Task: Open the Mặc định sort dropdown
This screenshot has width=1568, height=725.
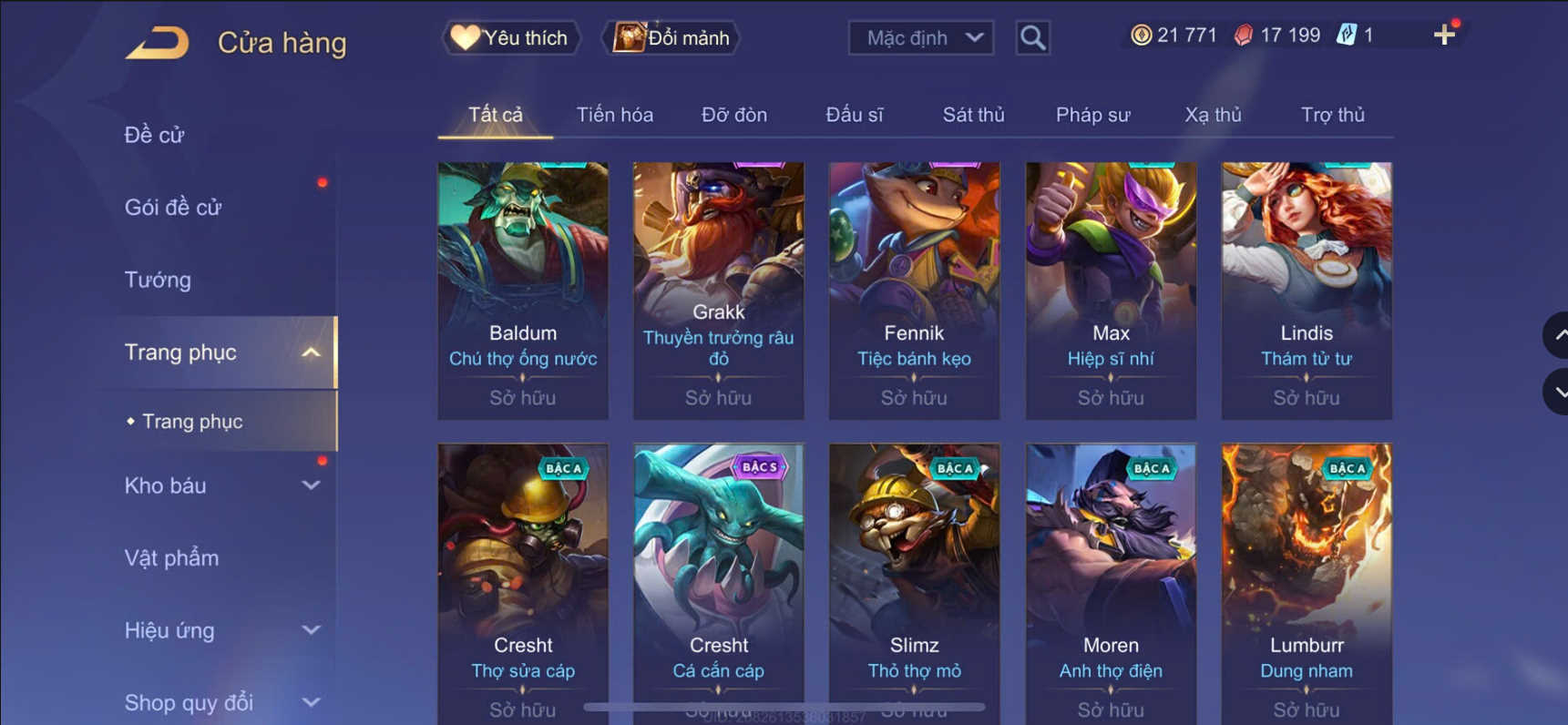Action: point(921,37)
